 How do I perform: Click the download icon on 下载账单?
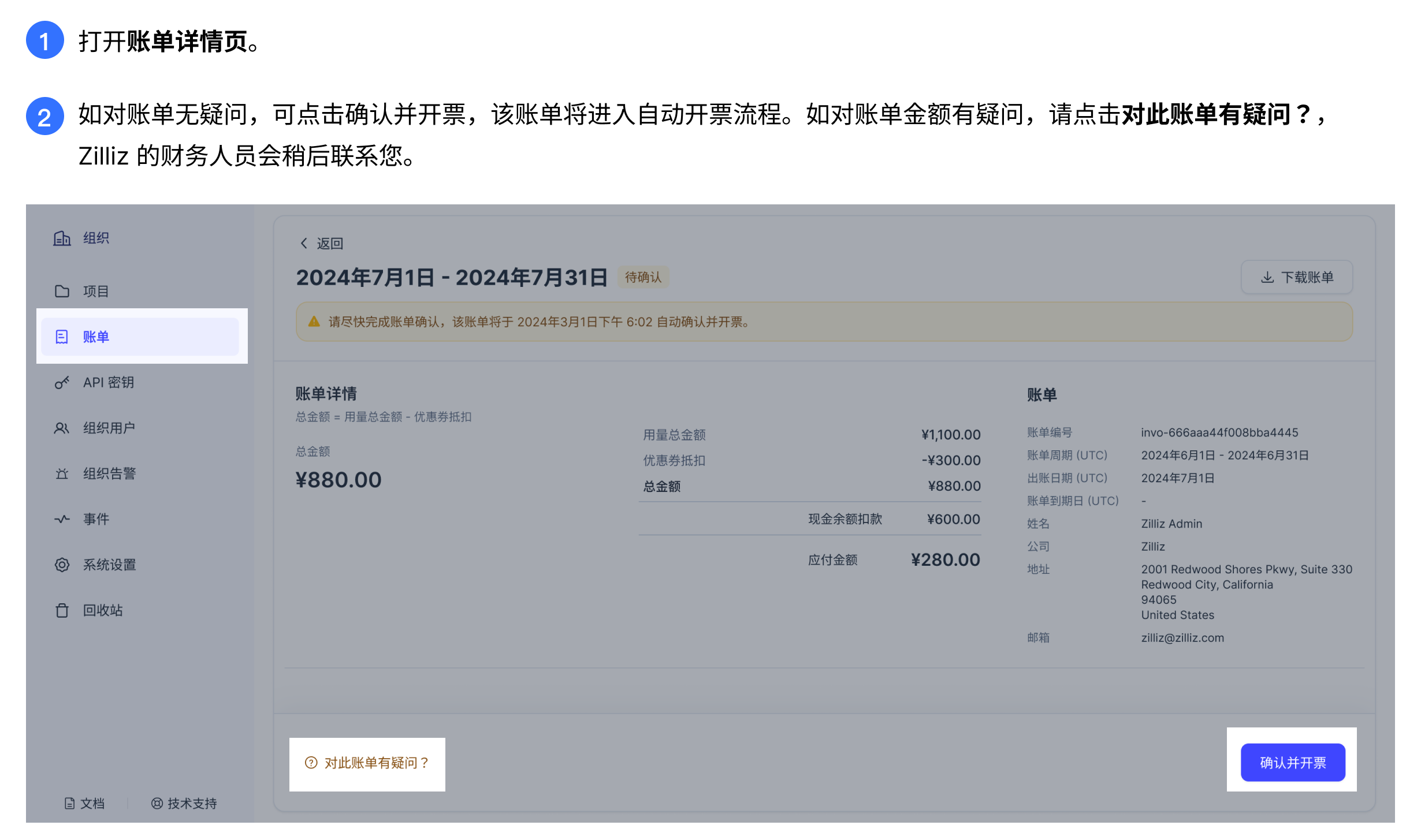pos(1266,277)
